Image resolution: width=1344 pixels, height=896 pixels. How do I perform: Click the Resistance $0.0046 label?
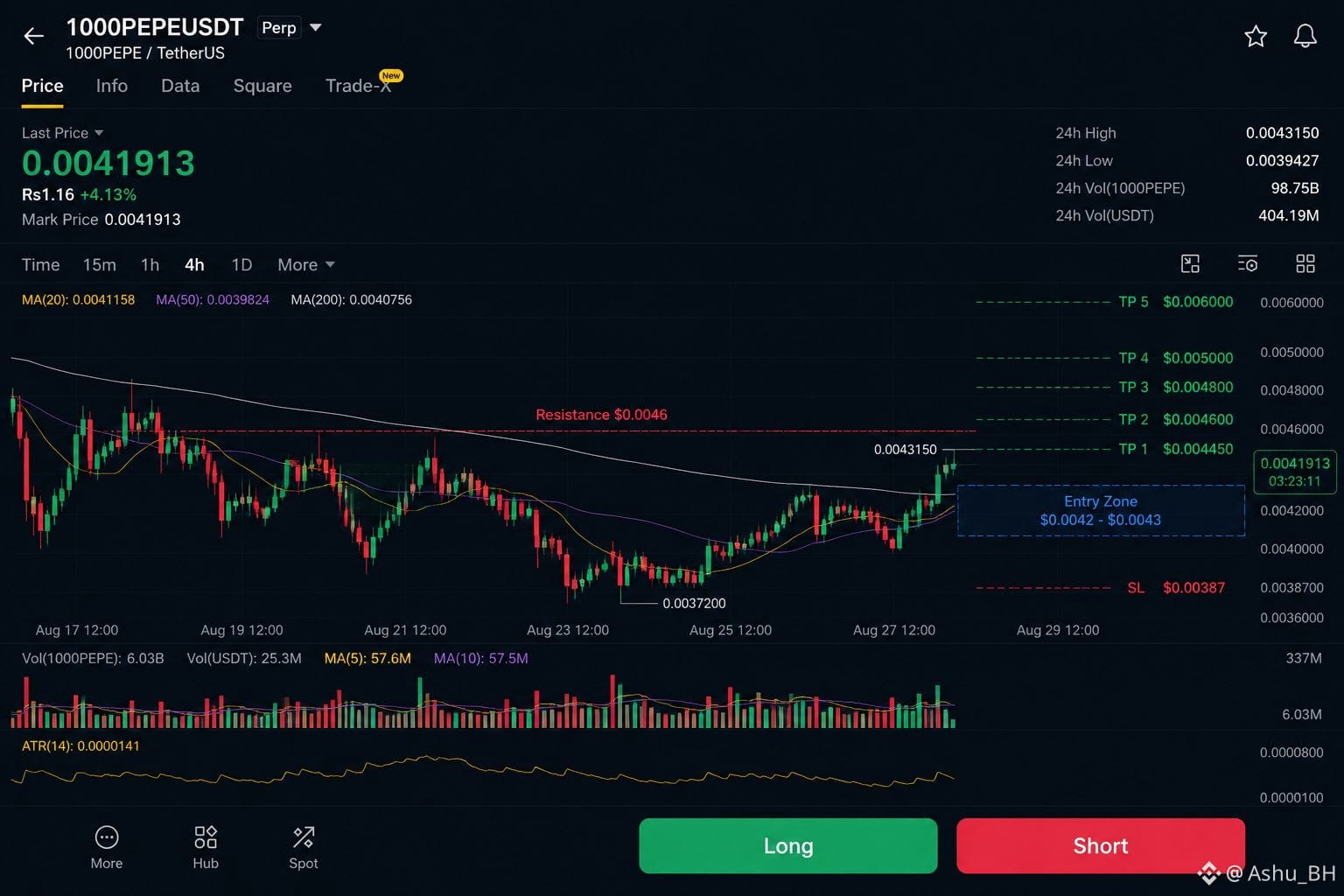coord(601,415)
